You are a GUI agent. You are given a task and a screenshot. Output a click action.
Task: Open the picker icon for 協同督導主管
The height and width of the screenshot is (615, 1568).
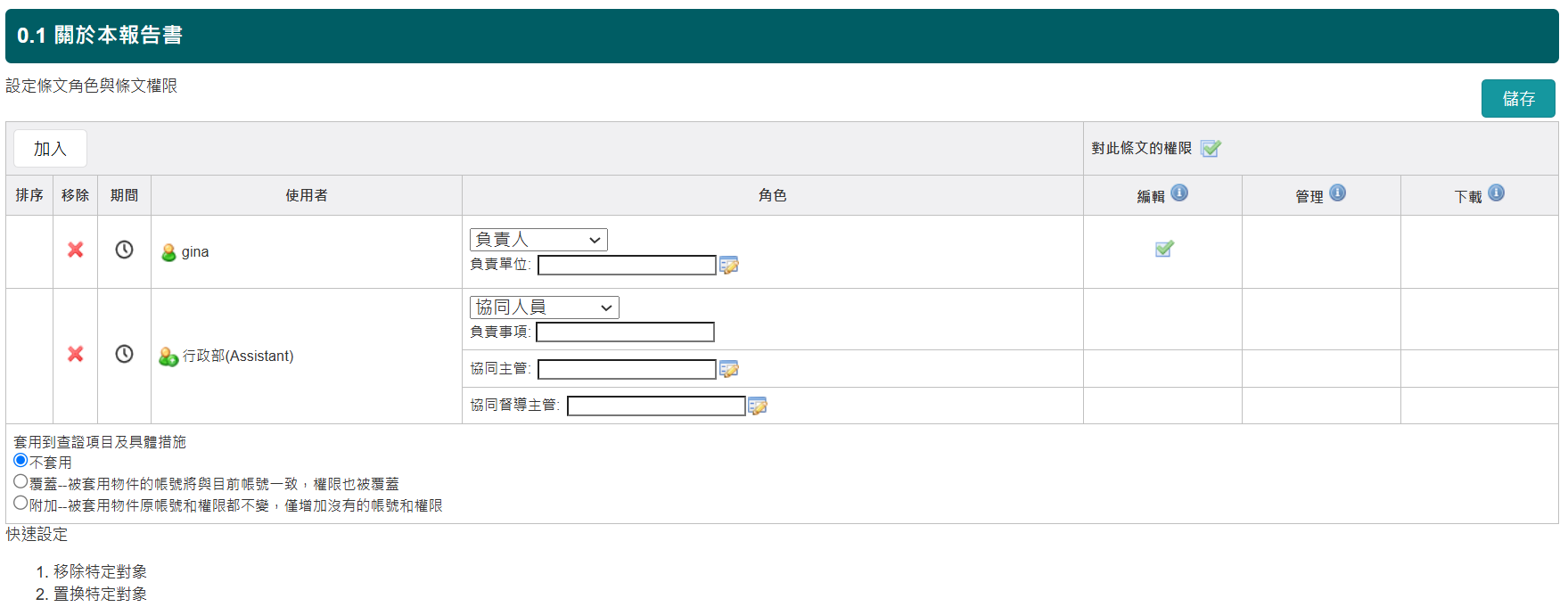pos(758,406)
